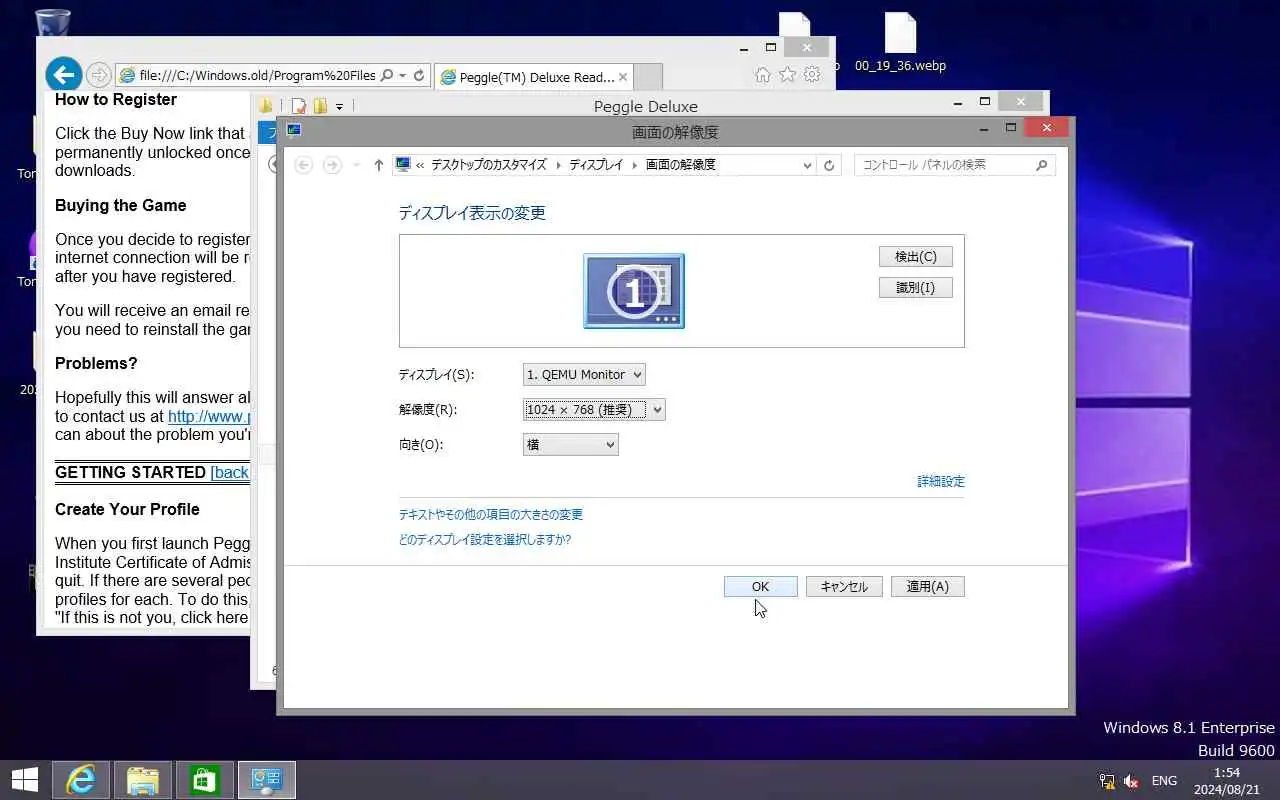Open recent locations dropdown in resolution window
This screenshot has width=1280, height=800.
(356, 165)
